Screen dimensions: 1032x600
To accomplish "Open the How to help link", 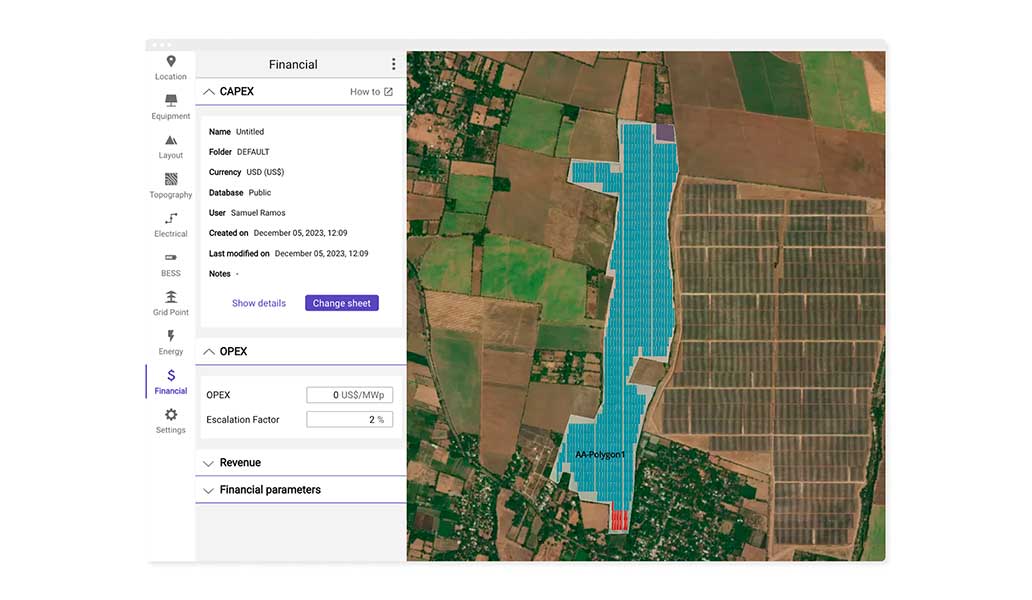I will pyautogui.click(x=371, y=92).
